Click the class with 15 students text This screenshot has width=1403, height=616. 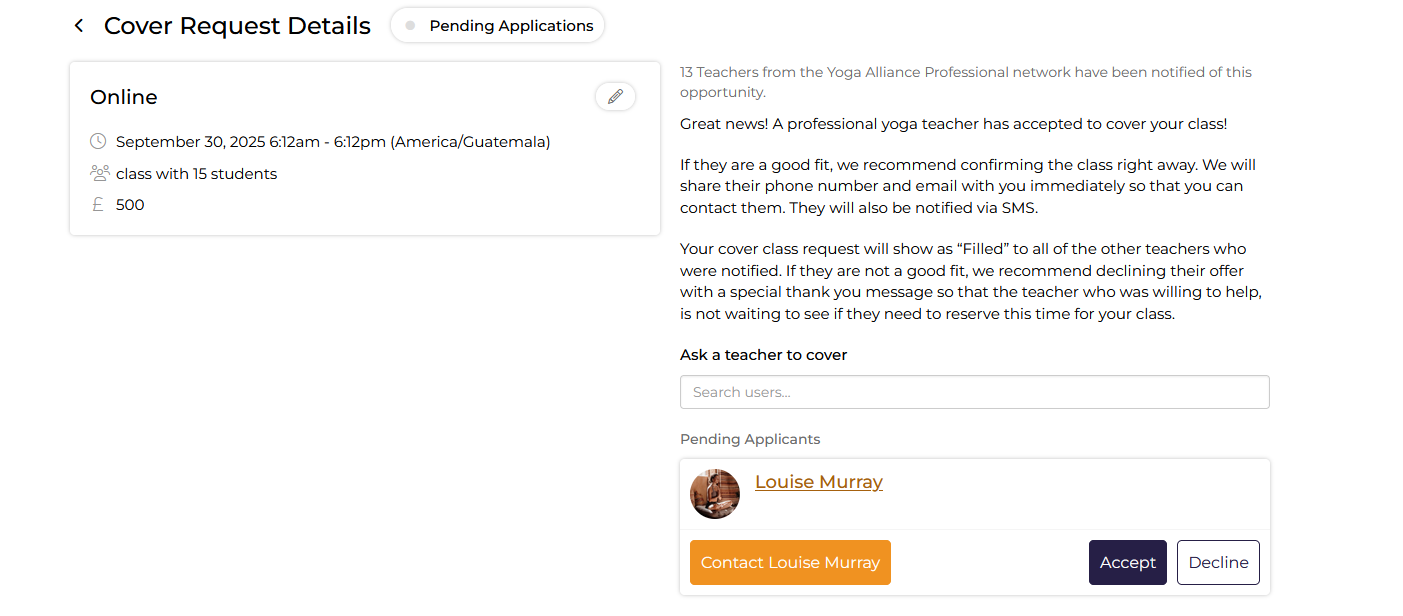(196, 174)
